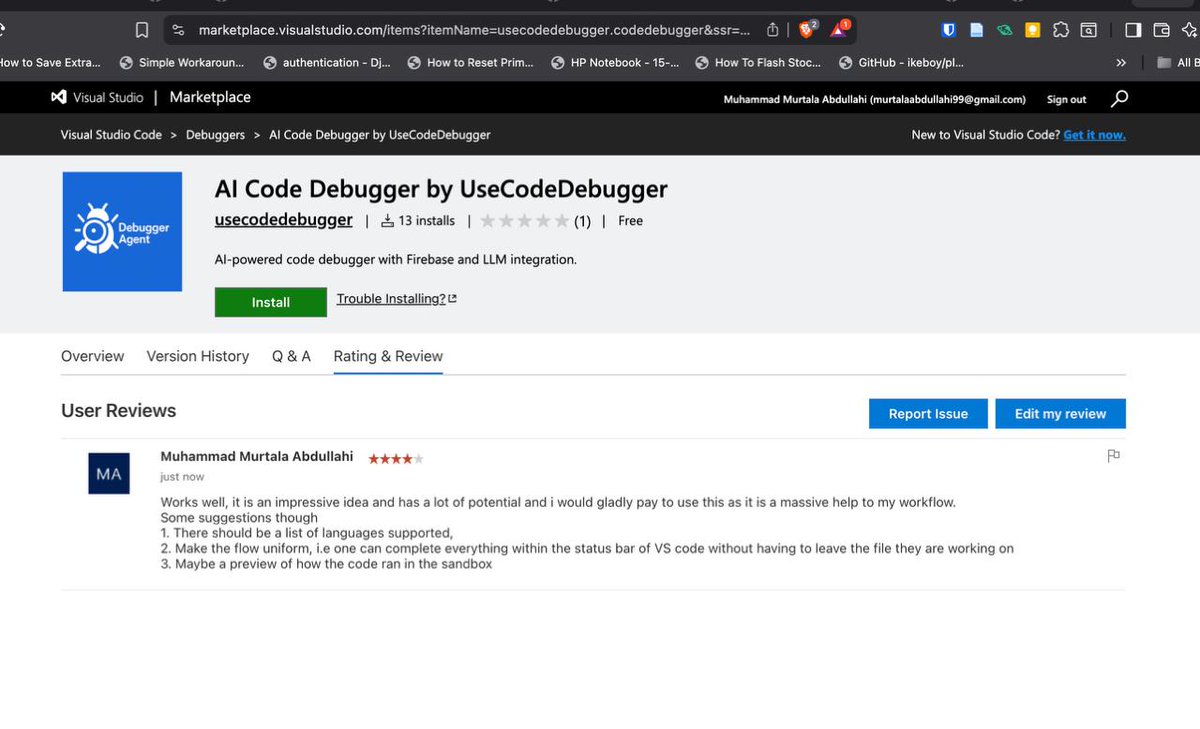This screenshot has width=1200, height=729.
Task: Switch to the Version History tab
Action: (x=198, y=356)
